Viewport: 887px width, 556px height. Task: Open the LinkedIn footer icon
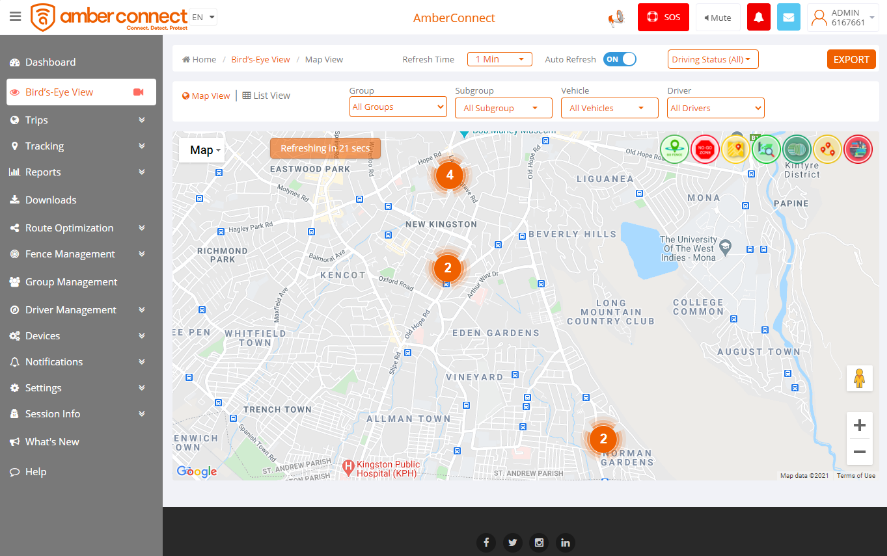565,542
